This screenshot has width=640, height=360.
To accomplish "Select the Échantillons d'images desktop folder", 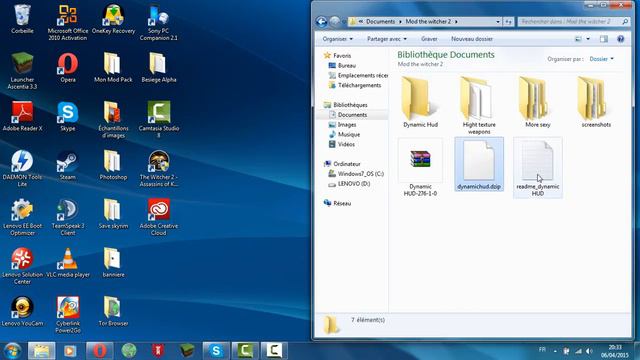I will click(113, 120).
